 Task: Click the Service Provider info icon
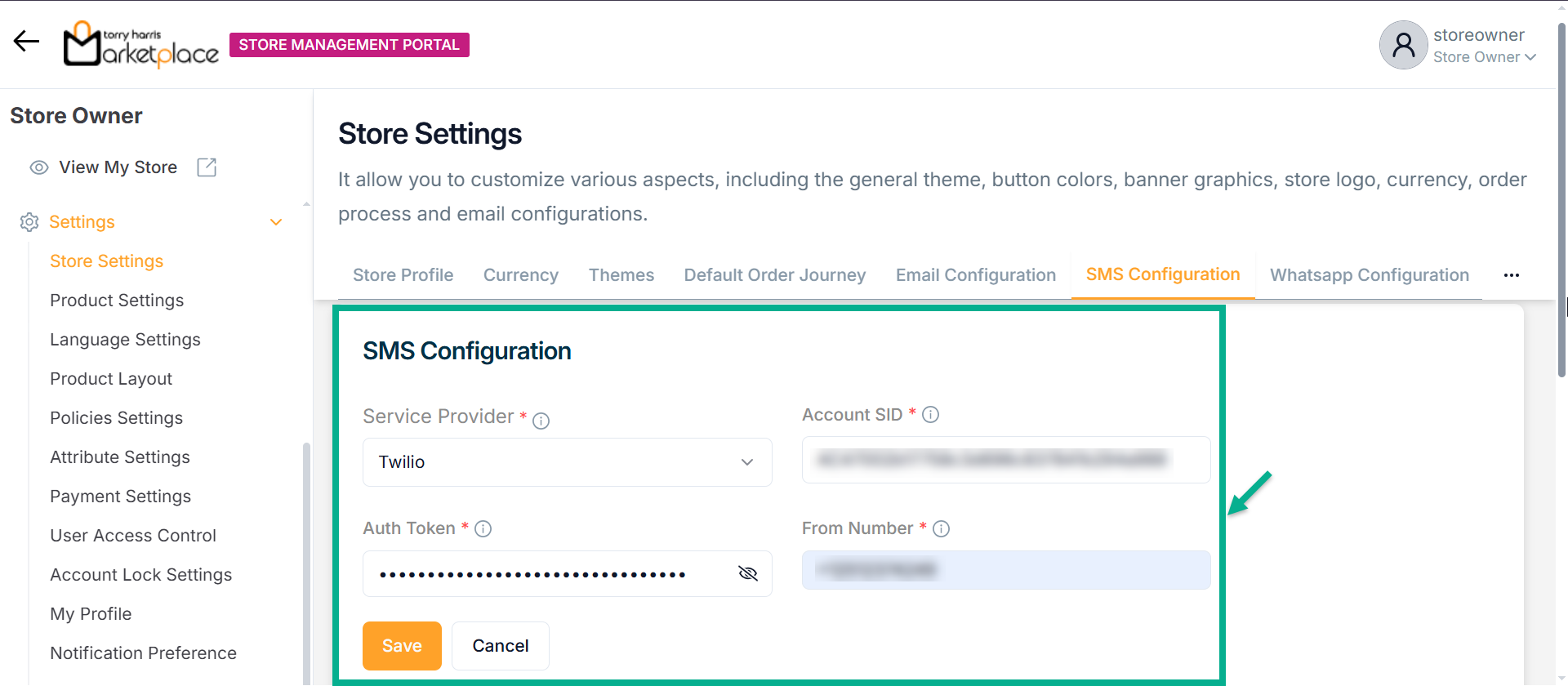(541, 421)
